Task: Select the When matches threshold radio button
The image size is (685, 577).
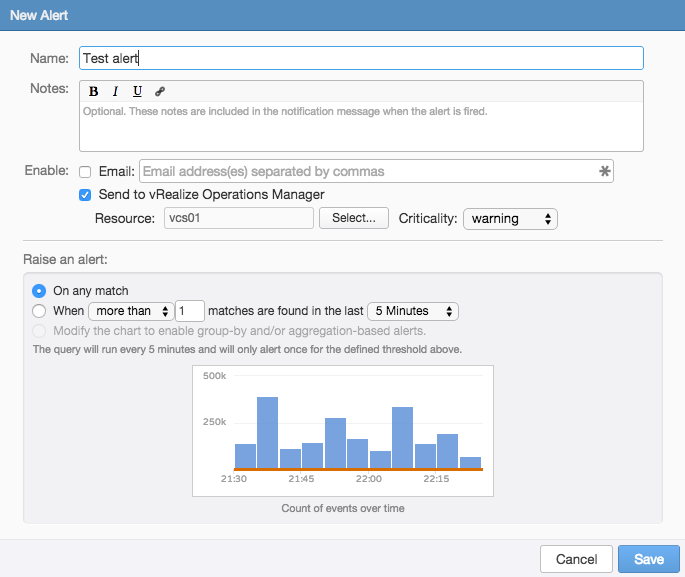Action: 39,311
